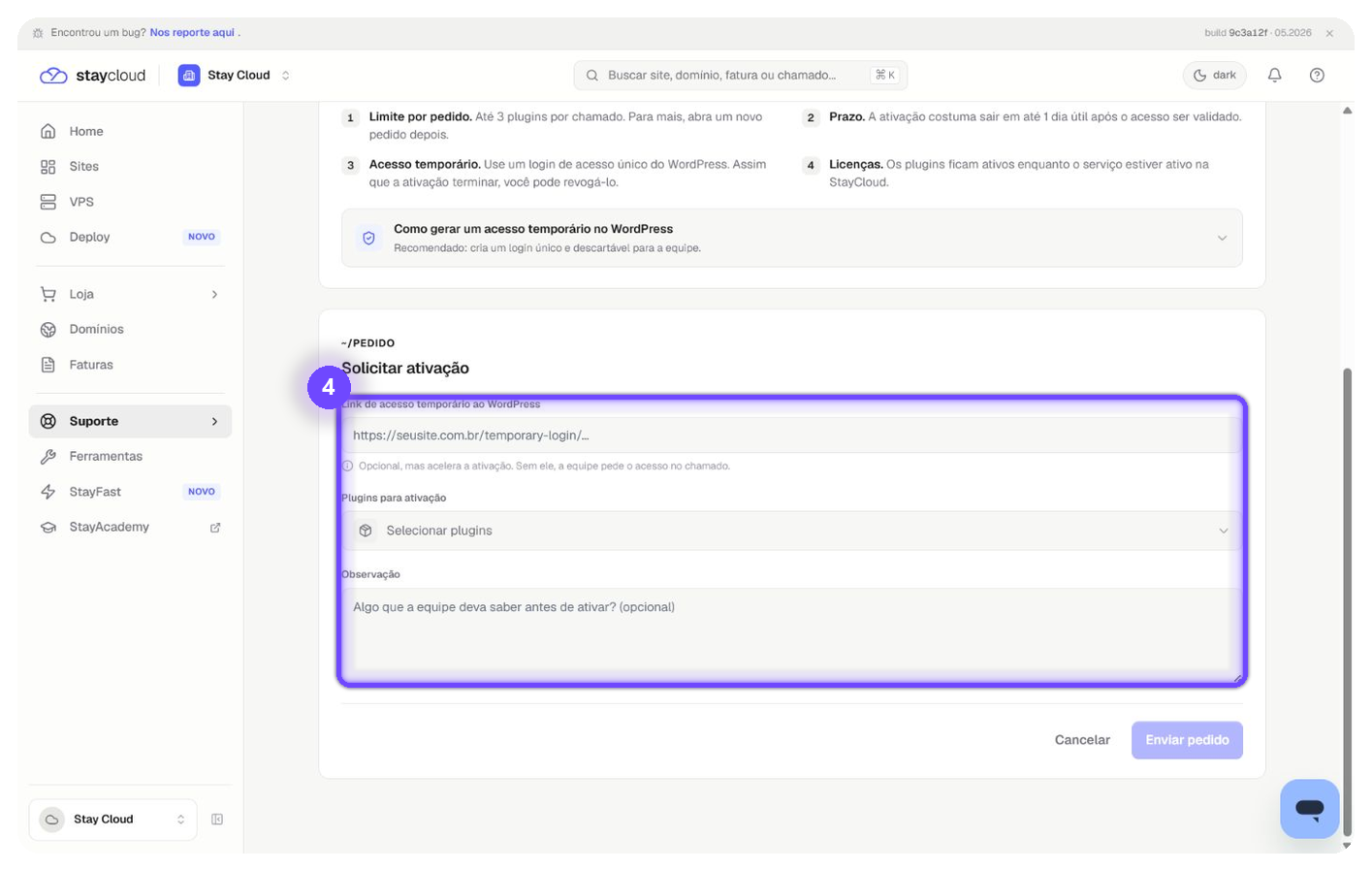Click the search magnifier icon
Image resolution: width=1372 pixels, height=871 pixels.
pos(591,76)
